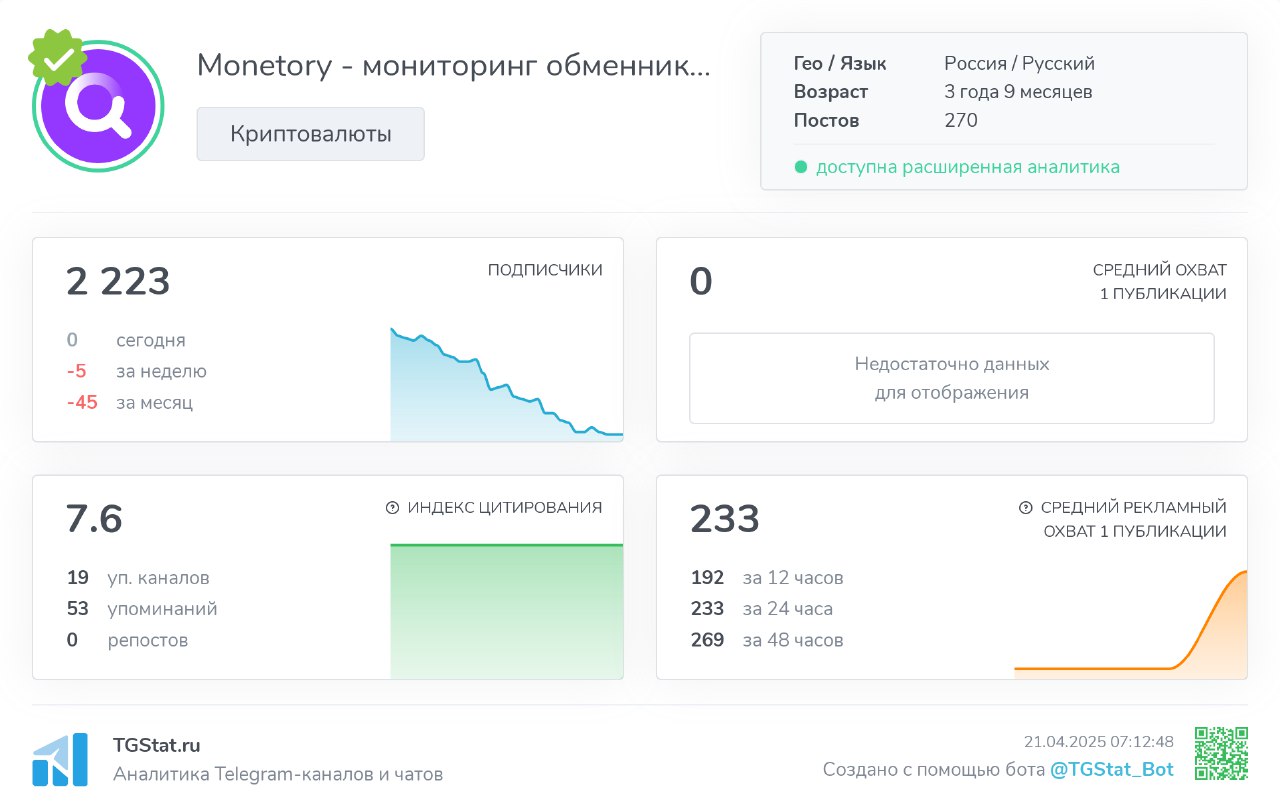This screenshot has width=1280, height=803.
Task: Click the average reach value 0
Action: [701, 282]
